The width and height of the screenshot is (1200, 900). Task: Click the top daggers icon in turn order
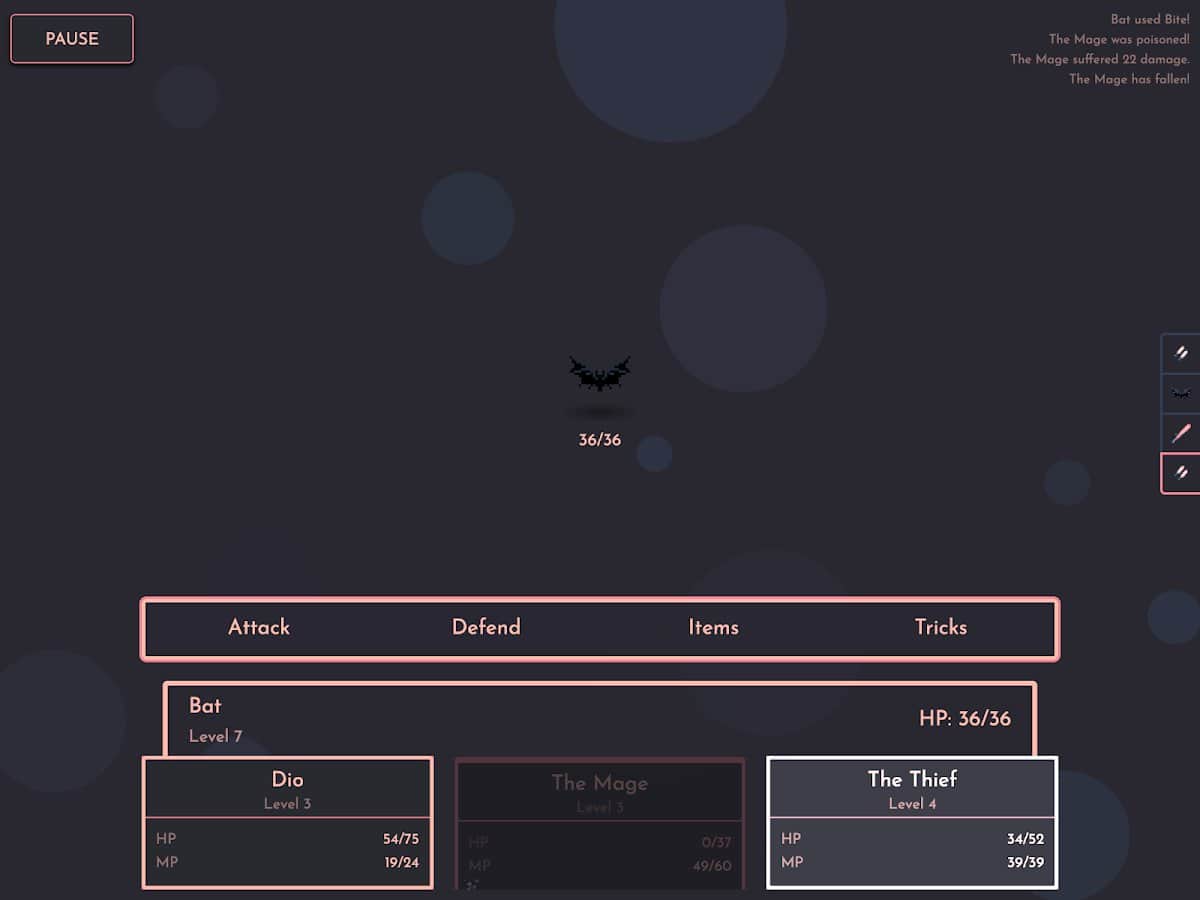pos(1181,353)
